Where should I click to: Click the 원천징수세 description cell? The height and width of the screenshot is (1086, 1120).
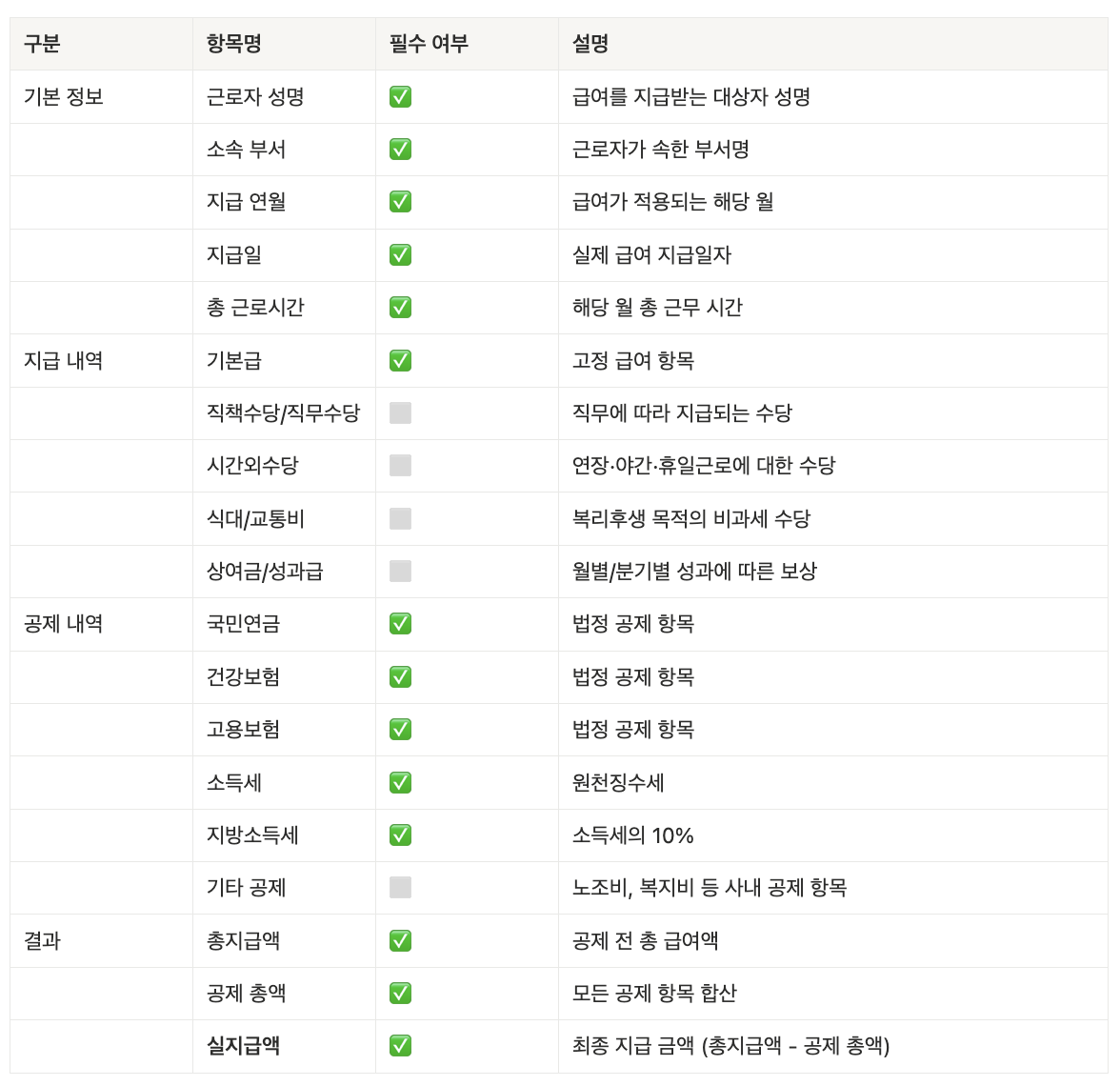[x=618, y=783]
